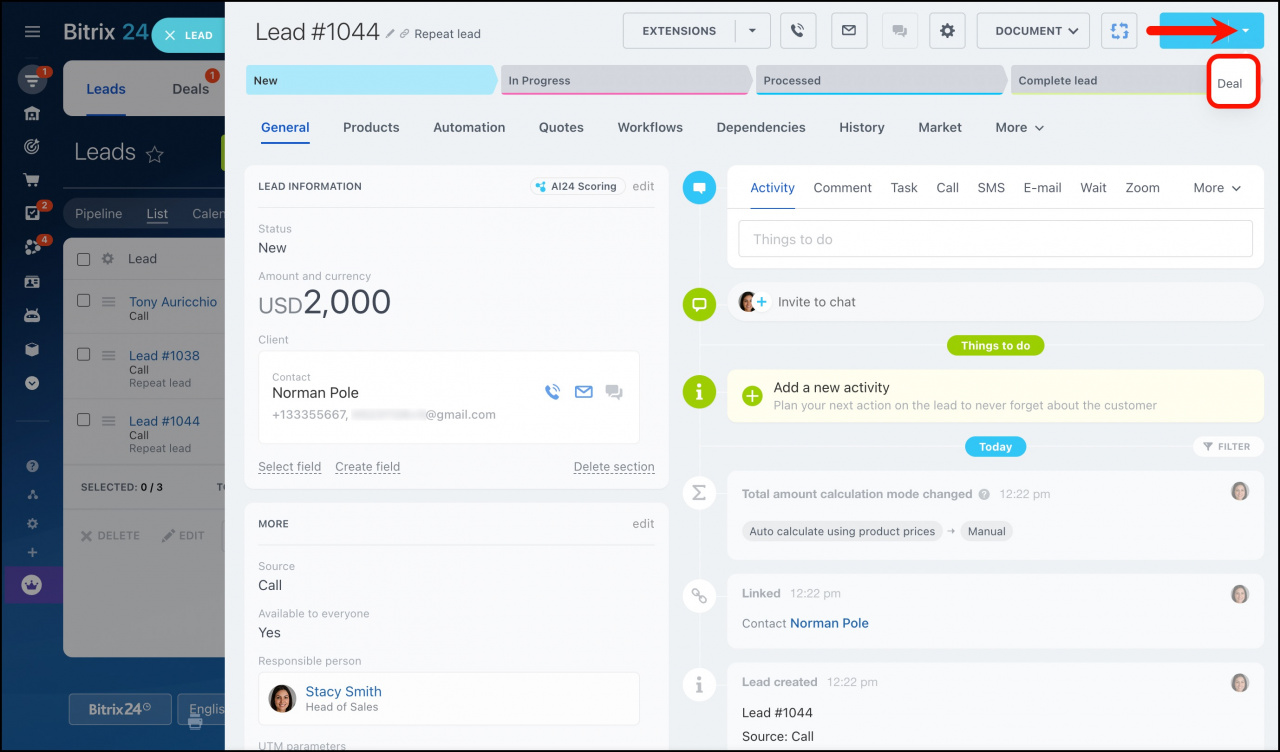The width and height of the screenshot is (1280, 752).
Task: Switch to the SMS activity tab
Action: [991, 188]
